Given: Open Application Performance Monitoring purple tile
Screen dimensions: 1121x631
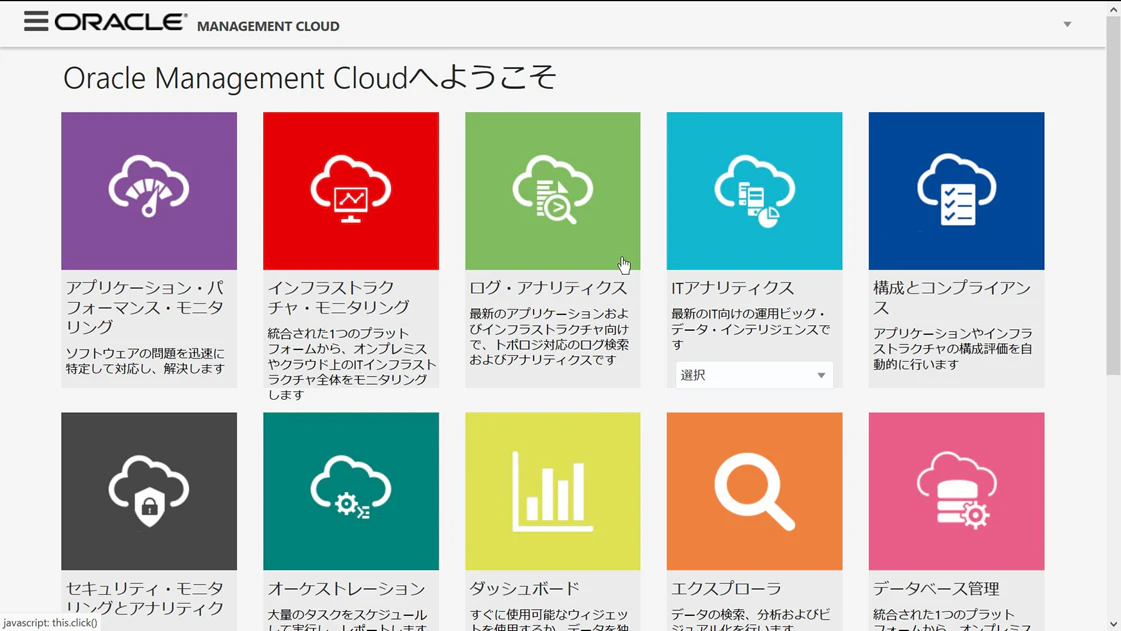Looking at the screenshot, I should [149, 191].
